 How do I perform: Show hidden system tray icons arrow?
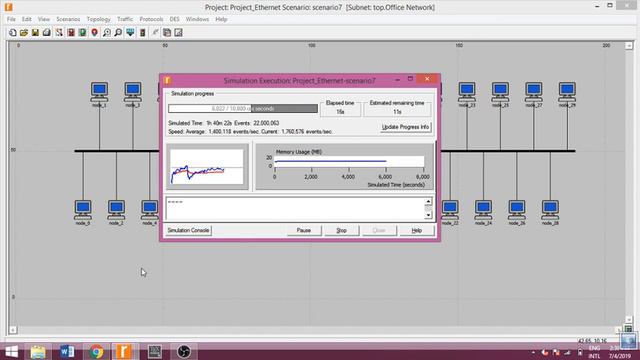[x=533, y=352]
